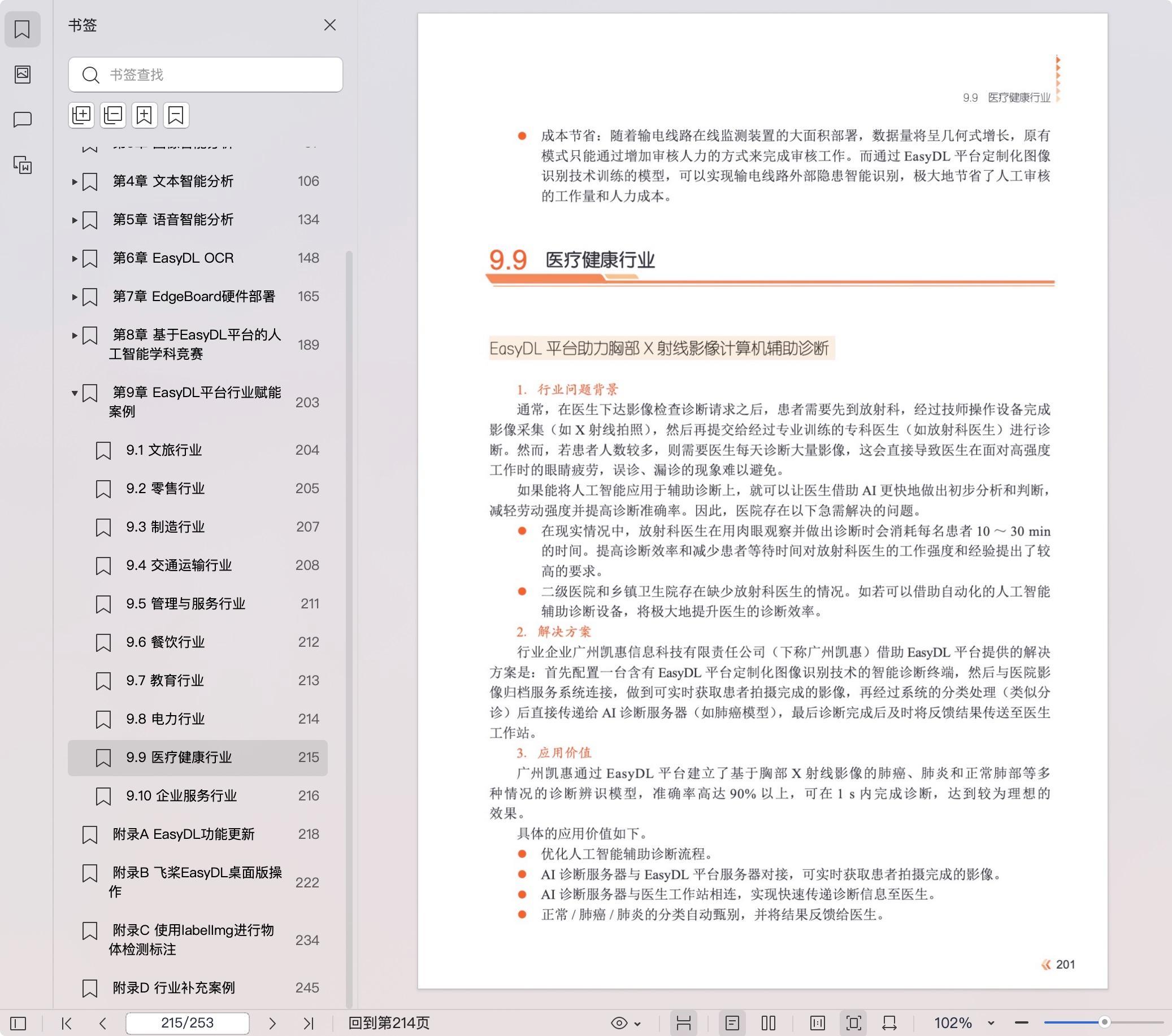The height and width of the screenshot is (1036, 1172).
Task: Click bookmark icon beside 附录A EasyDL功能更新
Action: pos(90,835)
